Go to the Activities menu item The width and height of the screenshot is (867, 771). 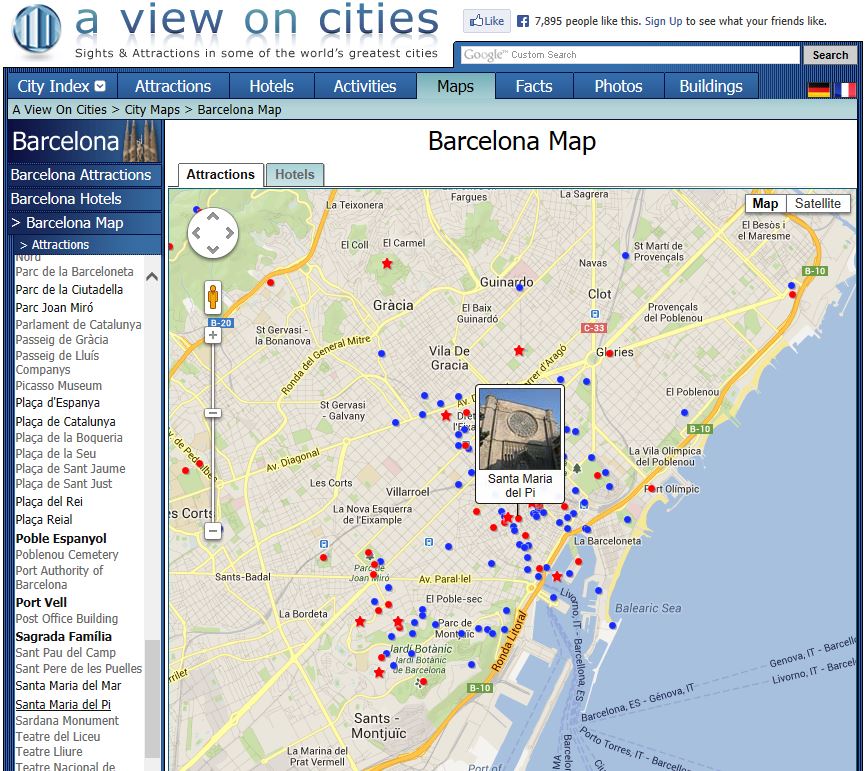[365, 86]
